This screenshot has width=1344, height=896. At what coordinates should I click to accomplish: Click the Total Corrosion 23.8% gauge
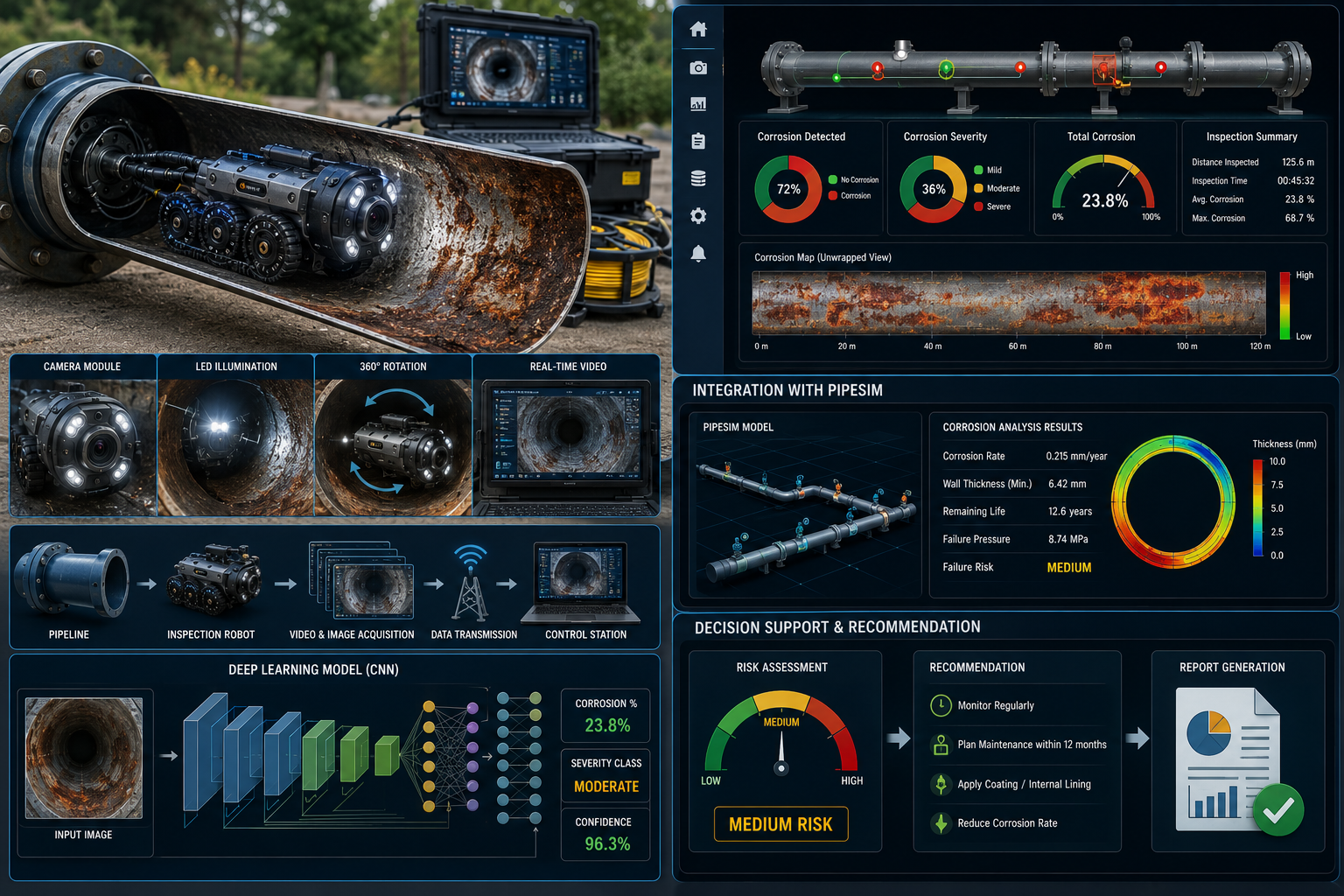(1104, 185)
